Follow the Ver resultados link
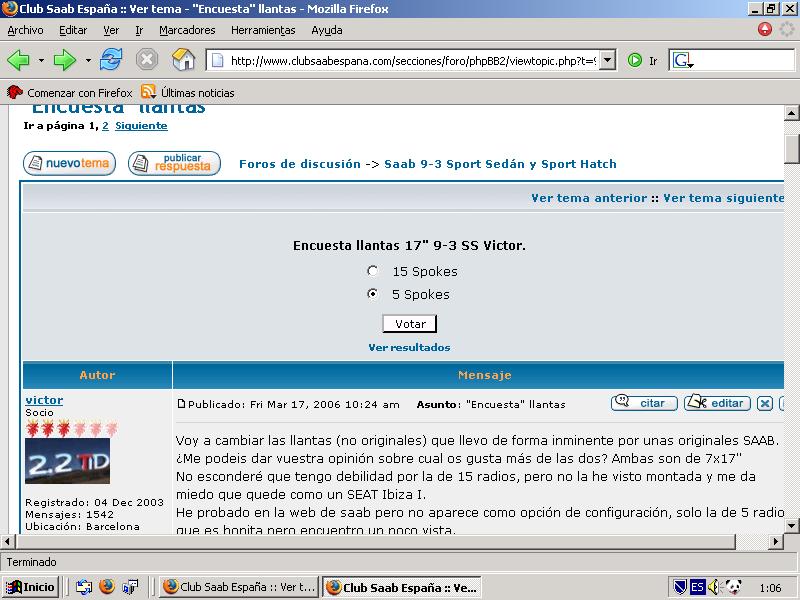The image size is (800, 600). [x=409, y=347]
